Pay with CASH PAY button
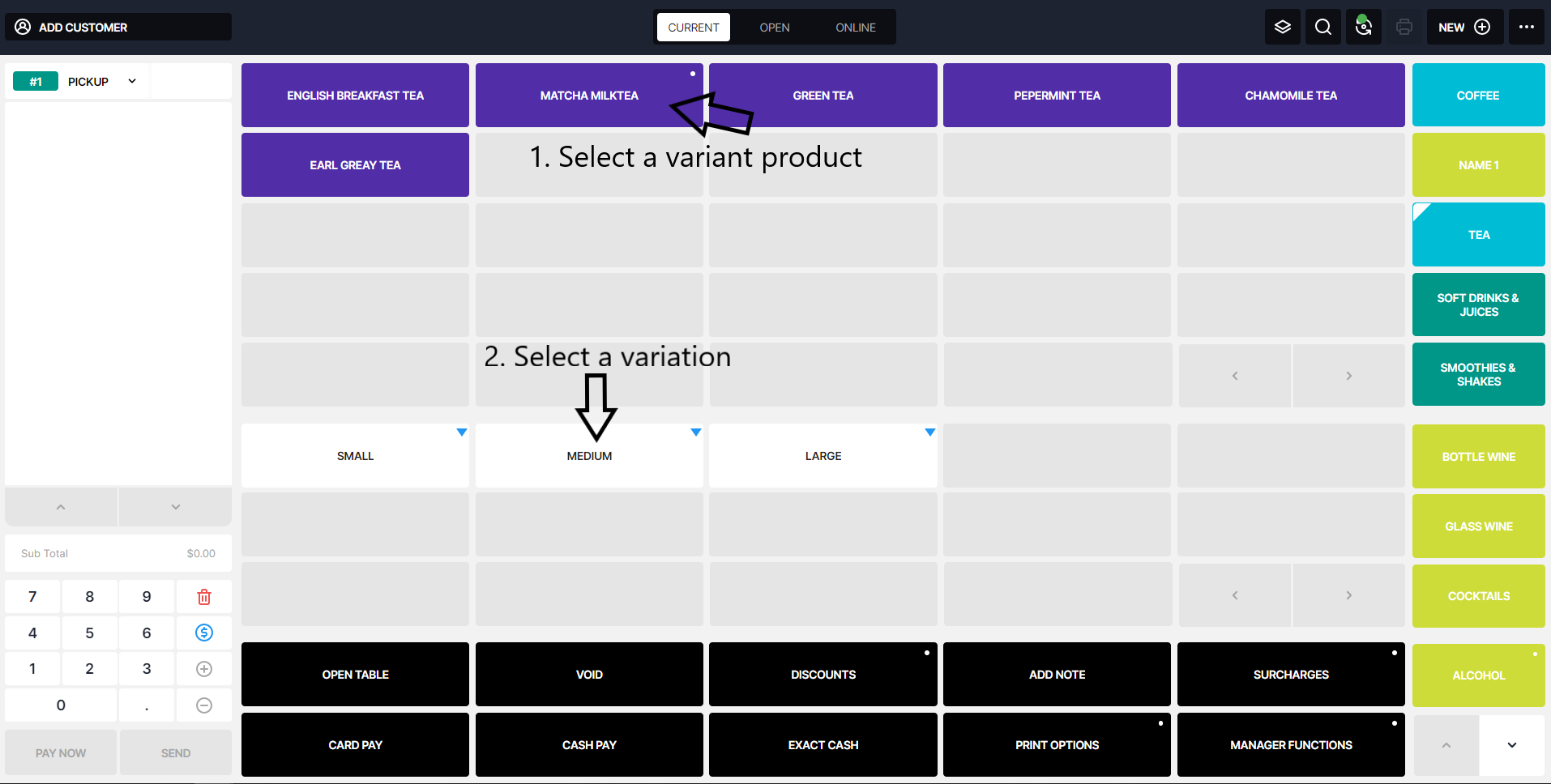The height and width of the screenshot is (784, 1551). pyautogui.click(x=589, y=744)
